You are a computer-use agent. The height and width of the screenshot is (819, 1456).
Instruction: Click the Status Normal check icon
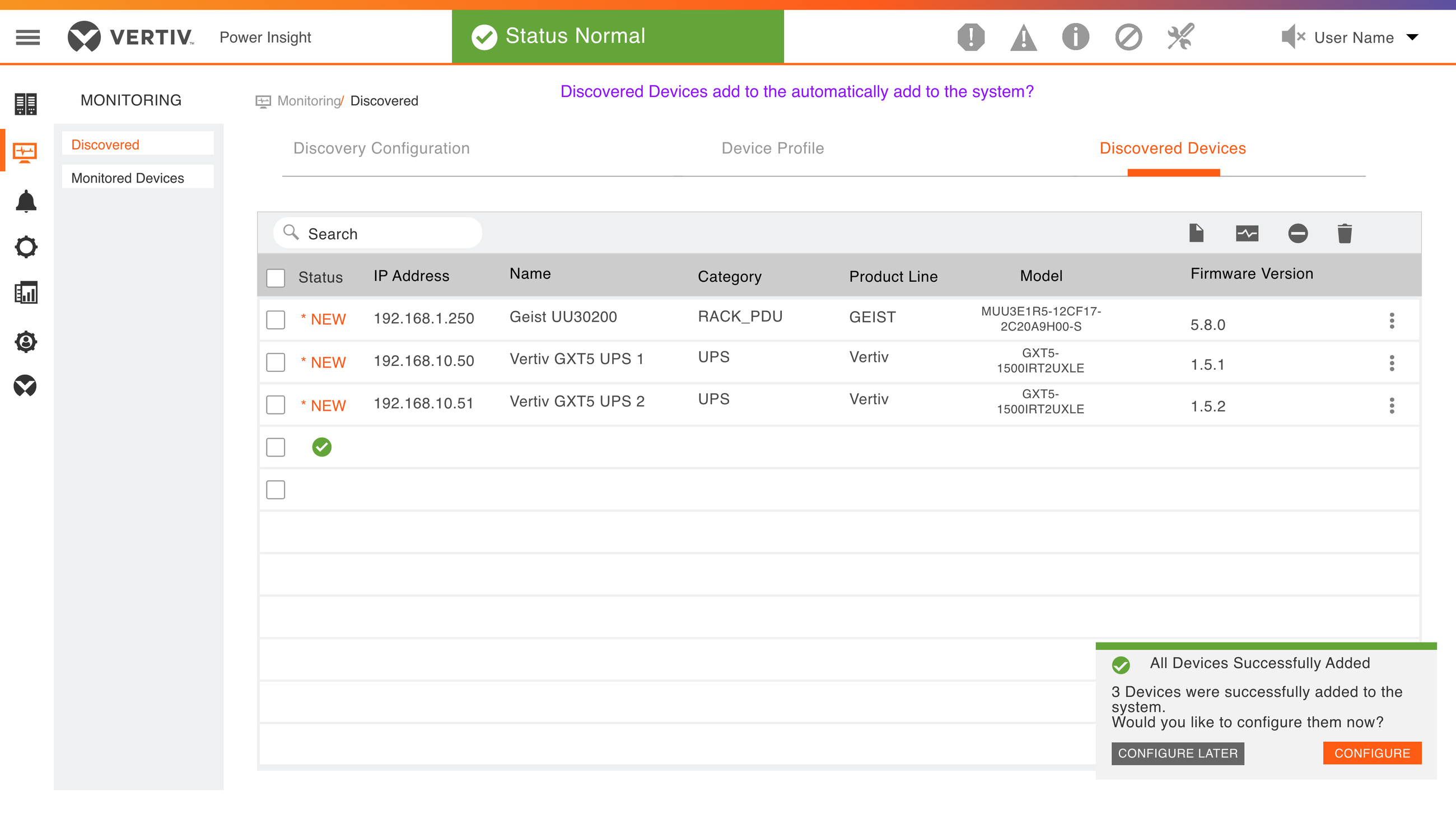[484, 38]
